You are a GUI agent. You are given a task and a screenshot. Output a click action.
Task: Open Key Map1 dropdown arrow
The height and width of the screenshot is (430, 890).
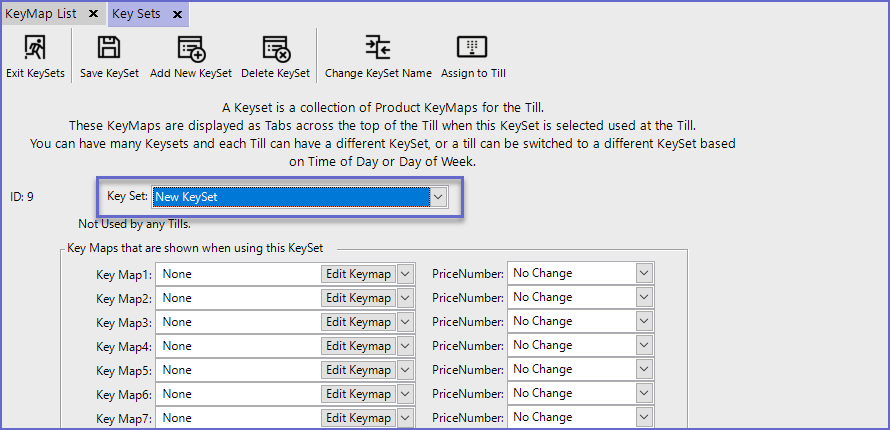pos(405,273)
